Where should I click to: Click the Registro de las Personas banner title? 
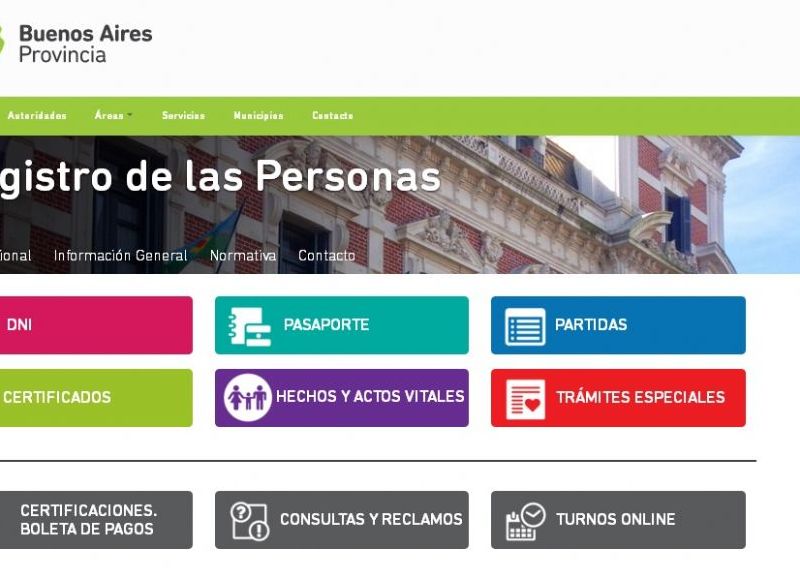(220, 177)
